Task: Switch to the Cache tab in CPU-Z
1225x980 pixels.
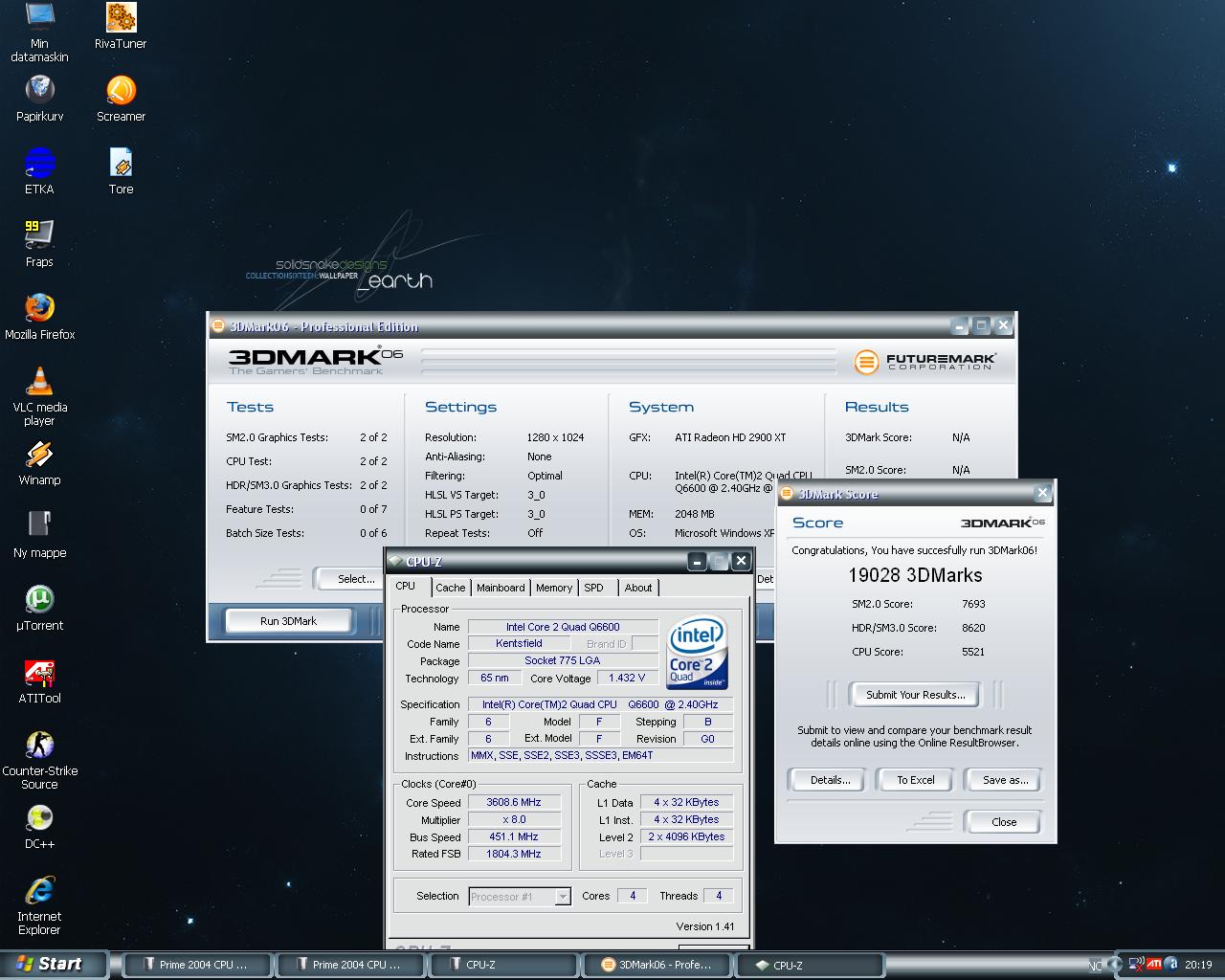Action: point(451,588)
